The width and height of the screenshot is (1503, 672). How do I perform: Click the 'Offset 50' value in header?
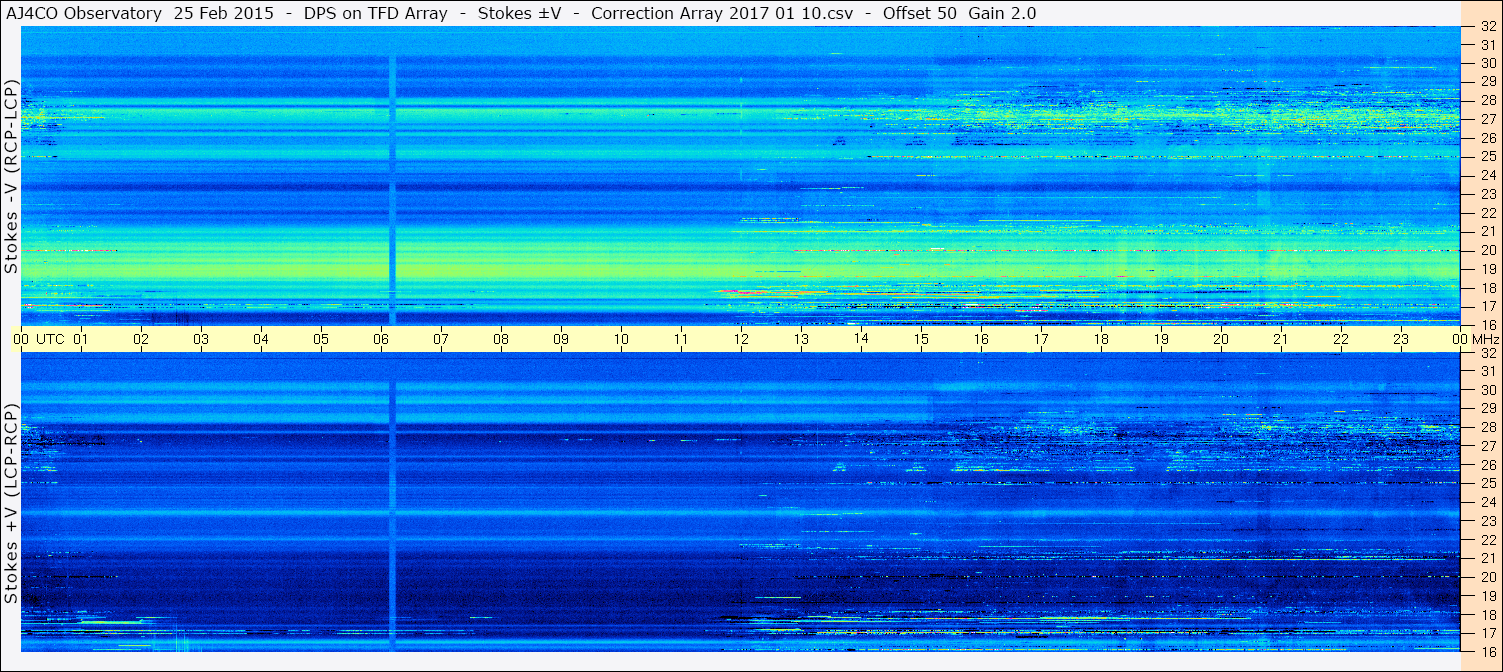pyautogui.click(x=920, y=13)
